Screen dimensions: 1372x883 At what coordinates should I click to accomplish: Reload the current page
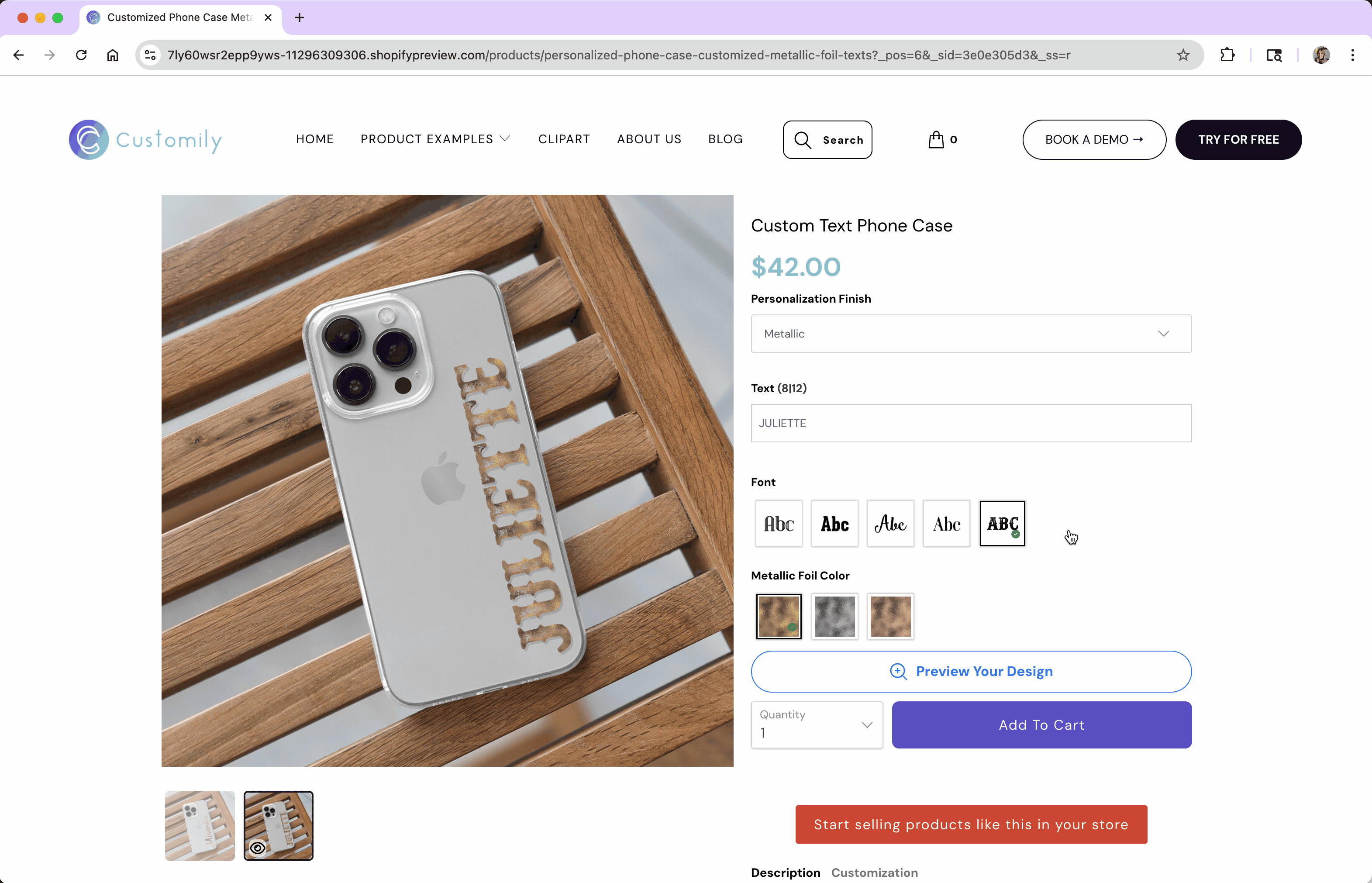point(81,55)
